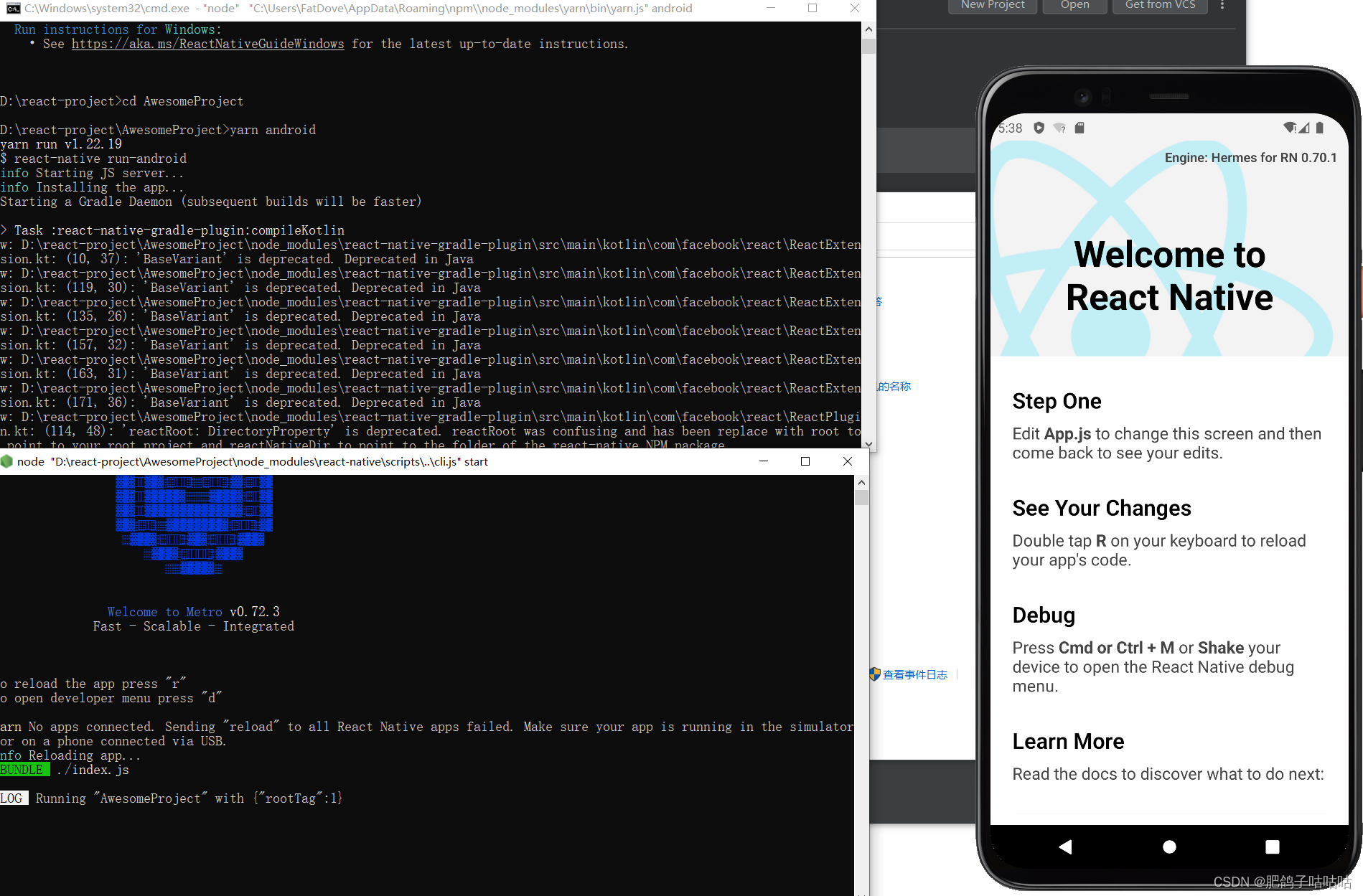1363x896 pixels.
Task: Click 'Fast - Scalable - Integrated' tagline
Action: click(x=193, y=626)
